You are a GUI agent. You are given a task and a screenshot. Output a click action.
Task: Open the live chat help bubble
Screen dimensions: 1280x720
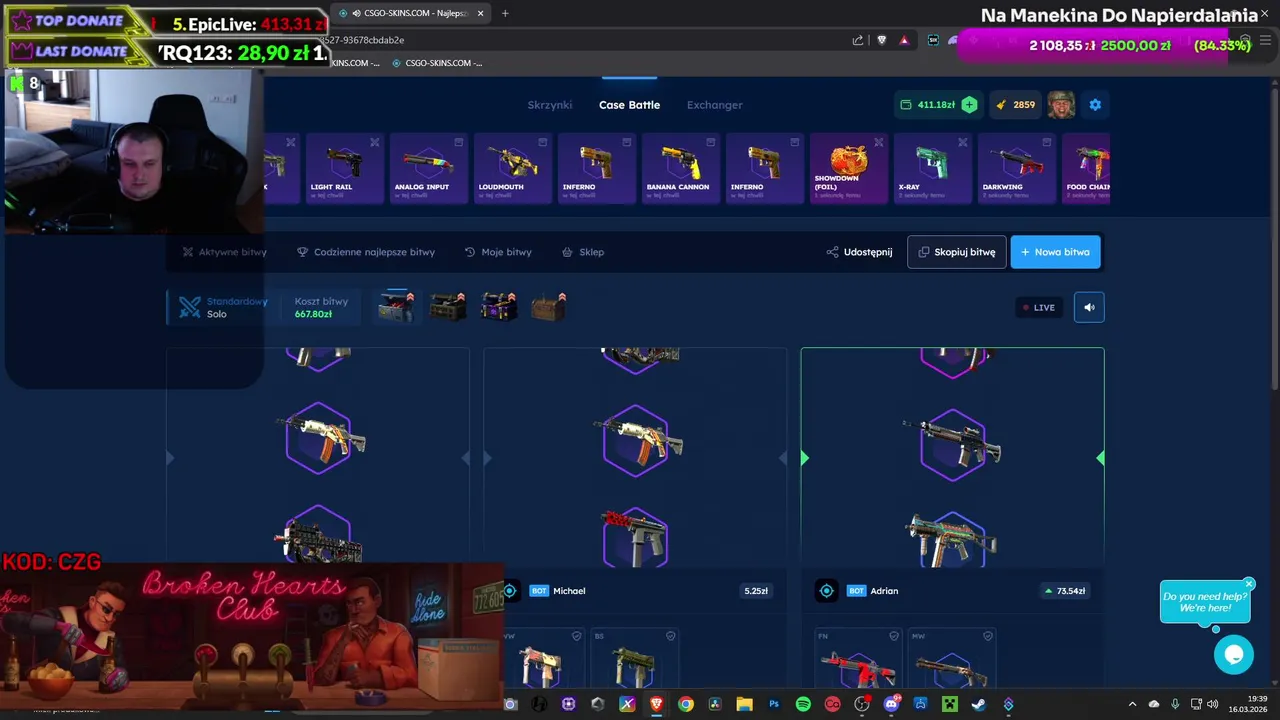click(1234, 655)
